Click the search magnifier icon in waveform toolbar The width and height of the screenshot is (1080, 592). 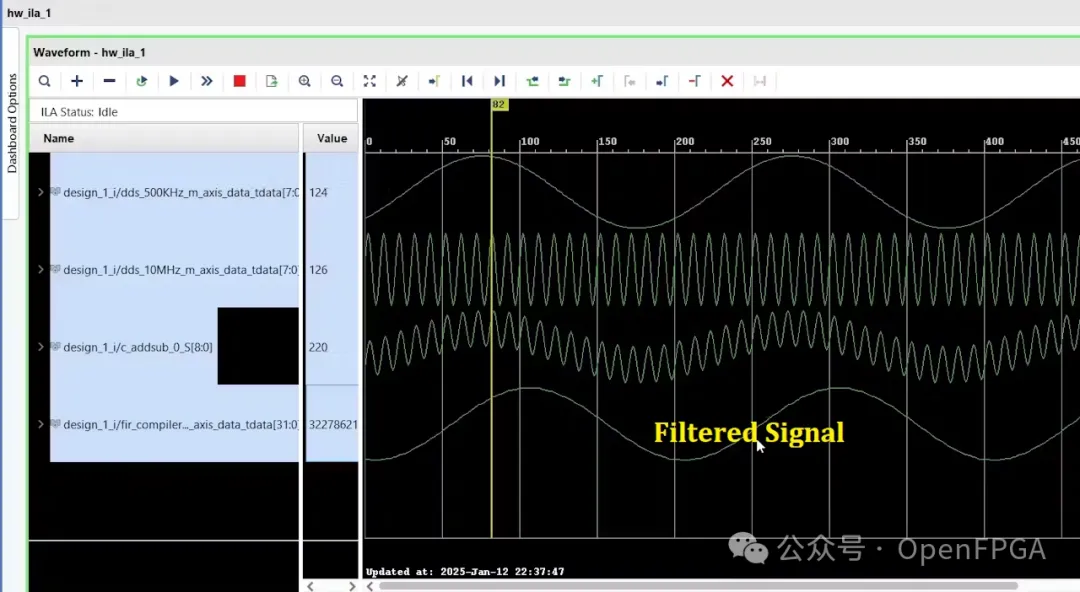(44, 81)
